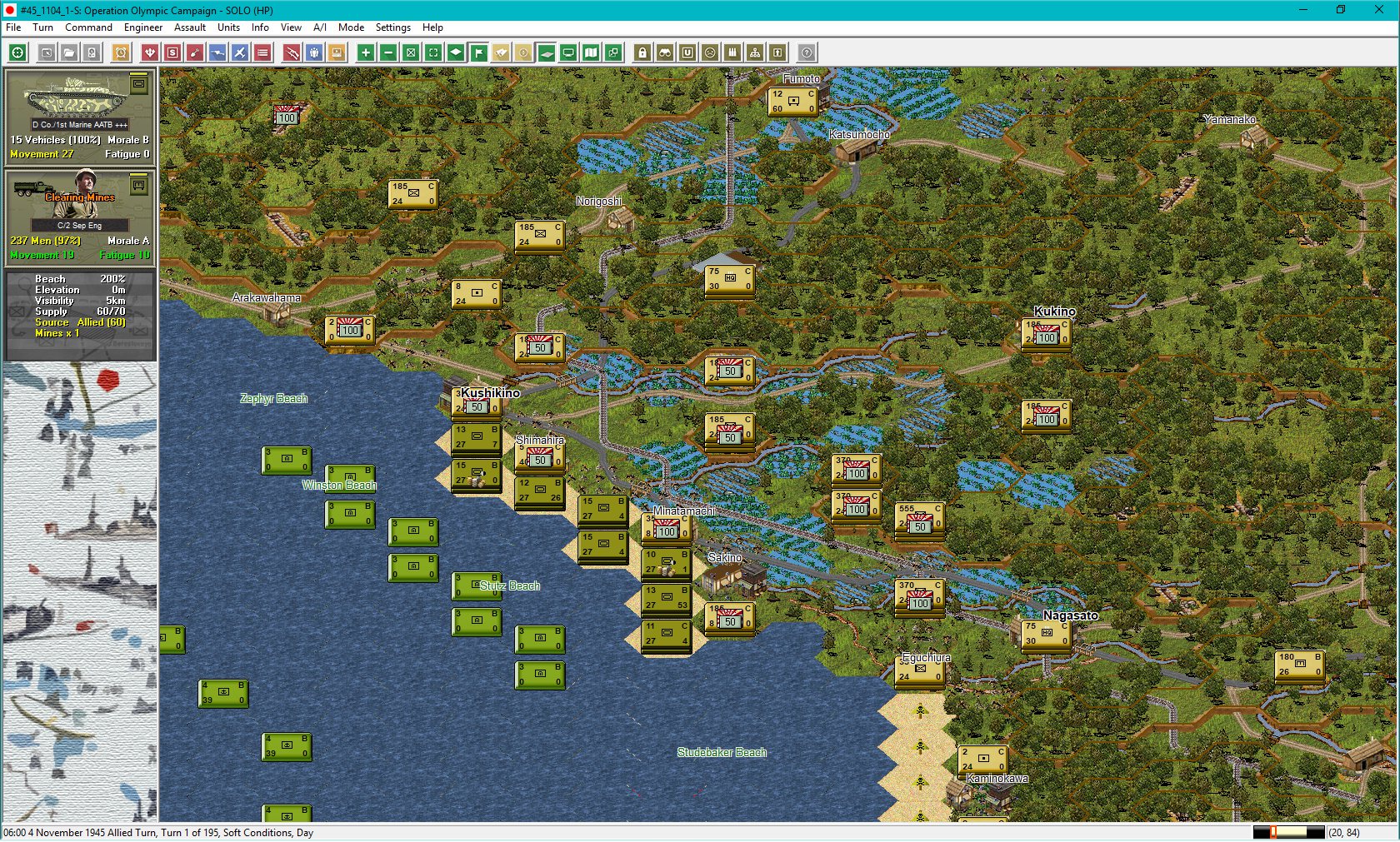This screenshot has width=1400, height=842.
Task: Click the open folder toolbar icon
Action: click(x=70, y=52)
